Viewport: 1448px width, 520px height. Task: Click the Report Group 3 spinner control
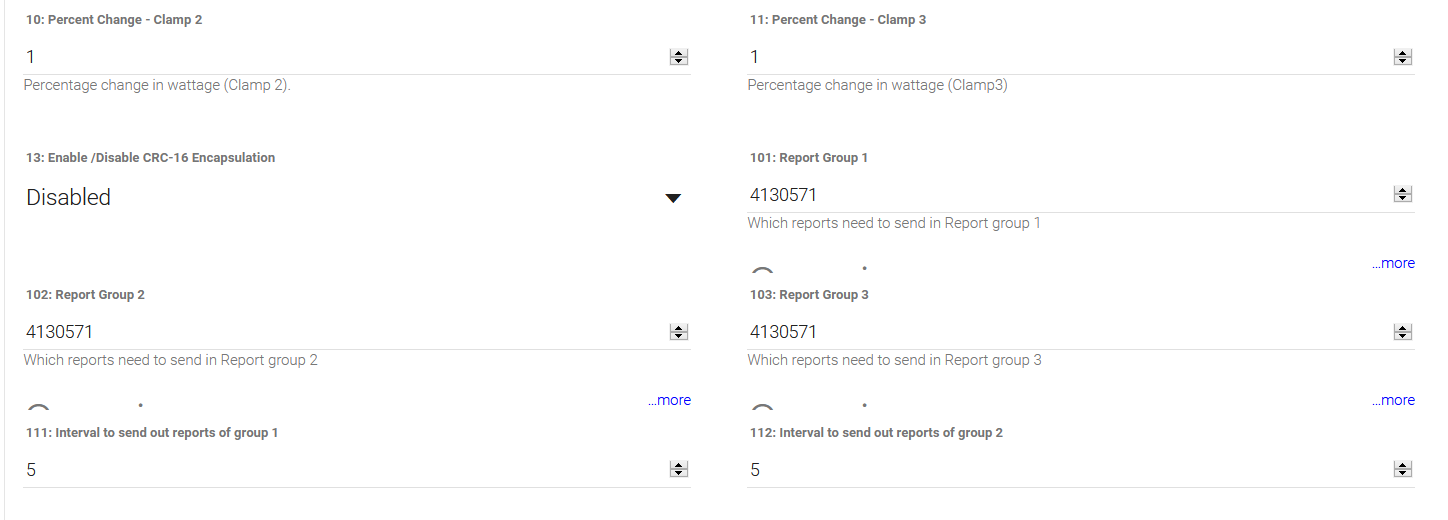(x=1402, y=332)
